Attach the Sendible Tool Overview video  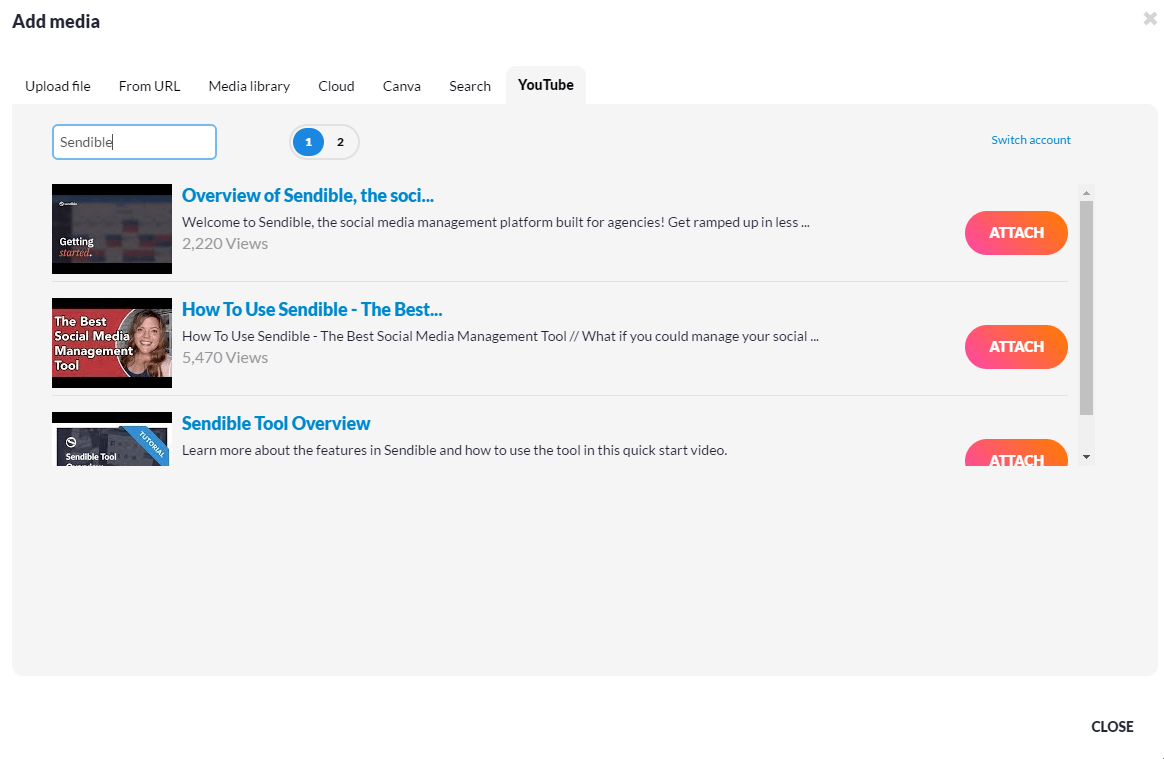(x=1016, y=453)
